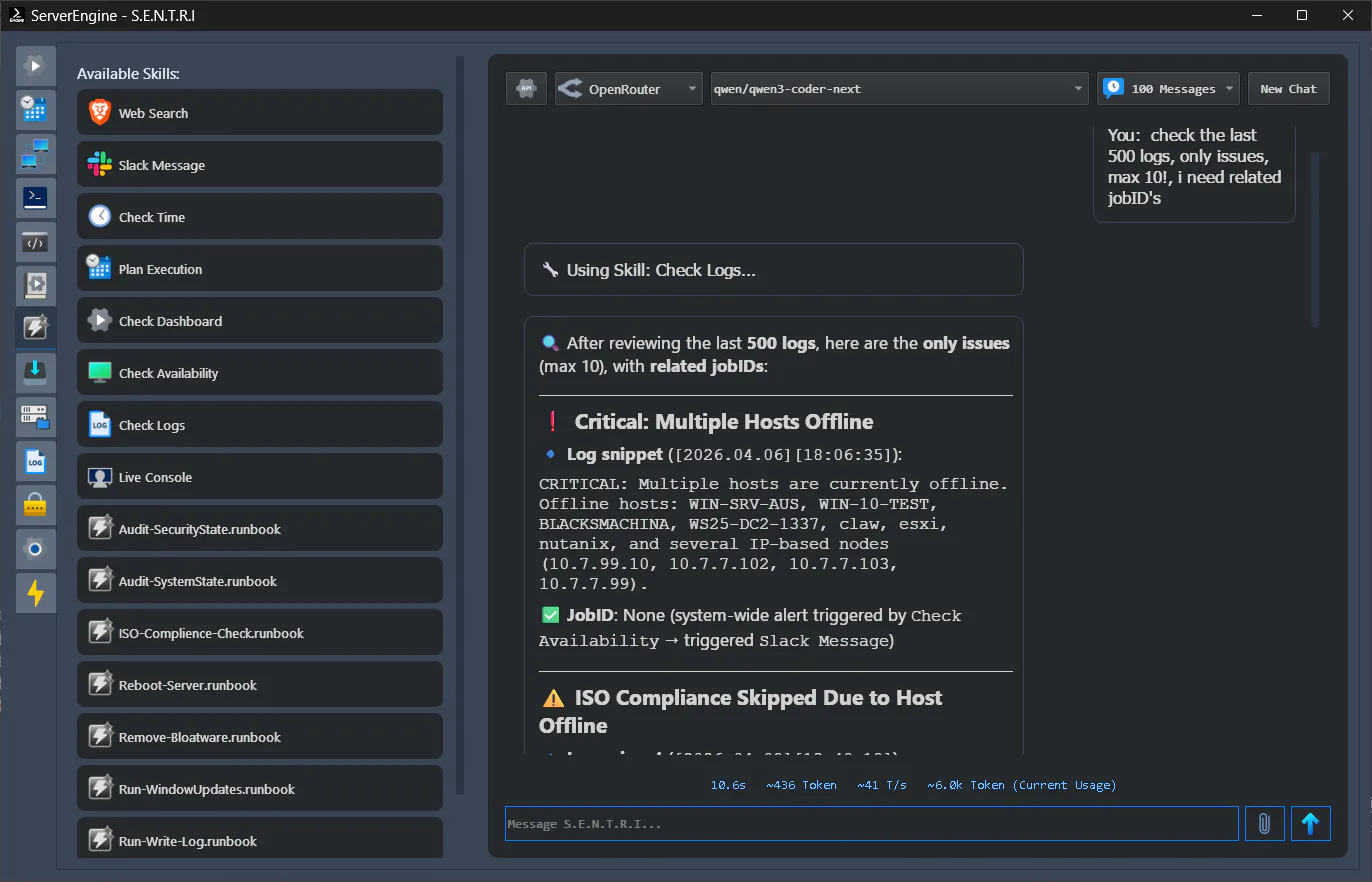Expand the 100 Messages dropdown
This screenshot has width=1372, height=882.
coord(1168,88)
